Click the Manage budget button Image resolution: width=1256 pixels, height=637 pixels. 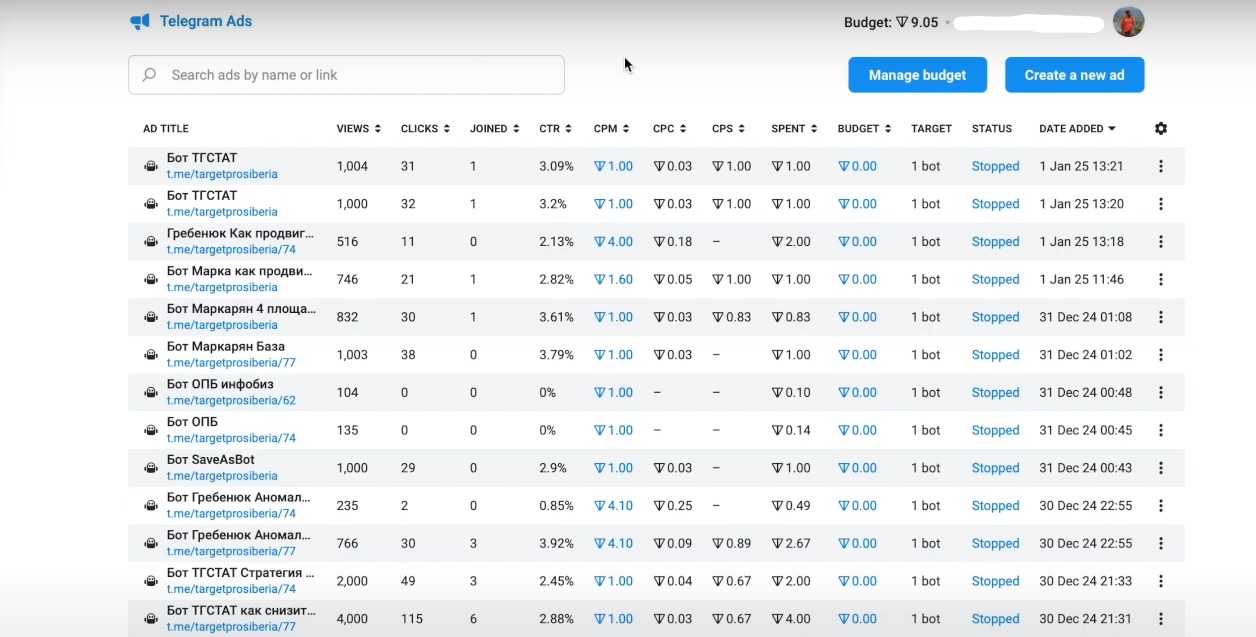[x=917, y=75]
